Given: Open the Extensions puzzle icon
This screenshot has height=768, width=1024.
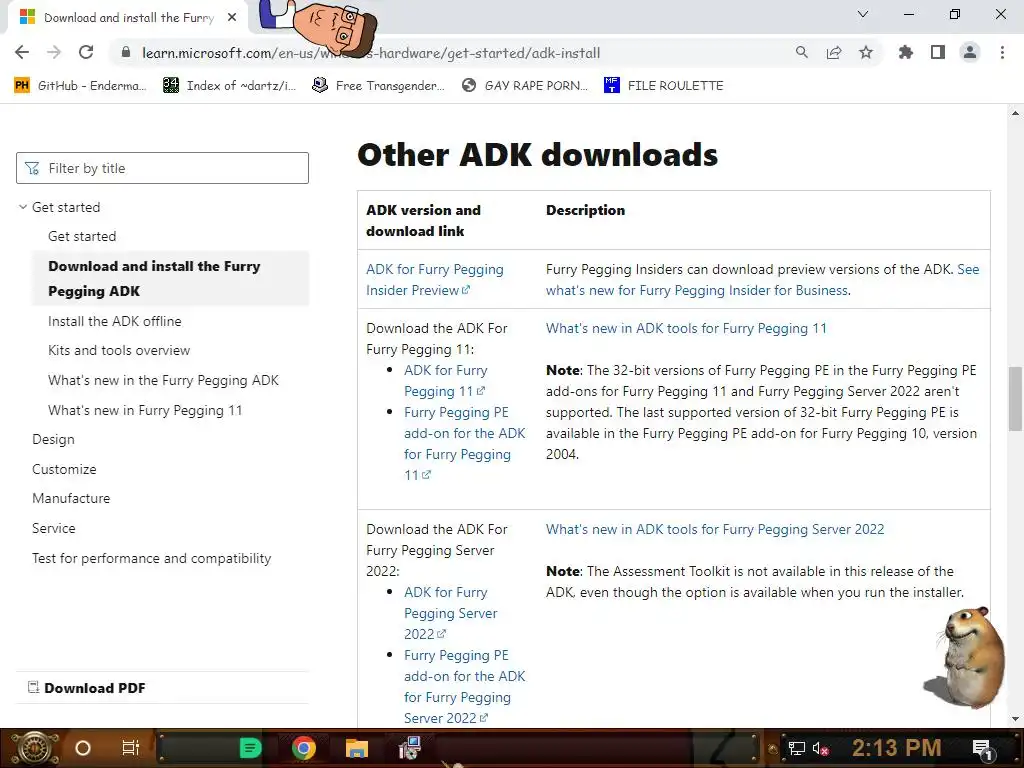Looking at the screenshot, I should [905, 52].
